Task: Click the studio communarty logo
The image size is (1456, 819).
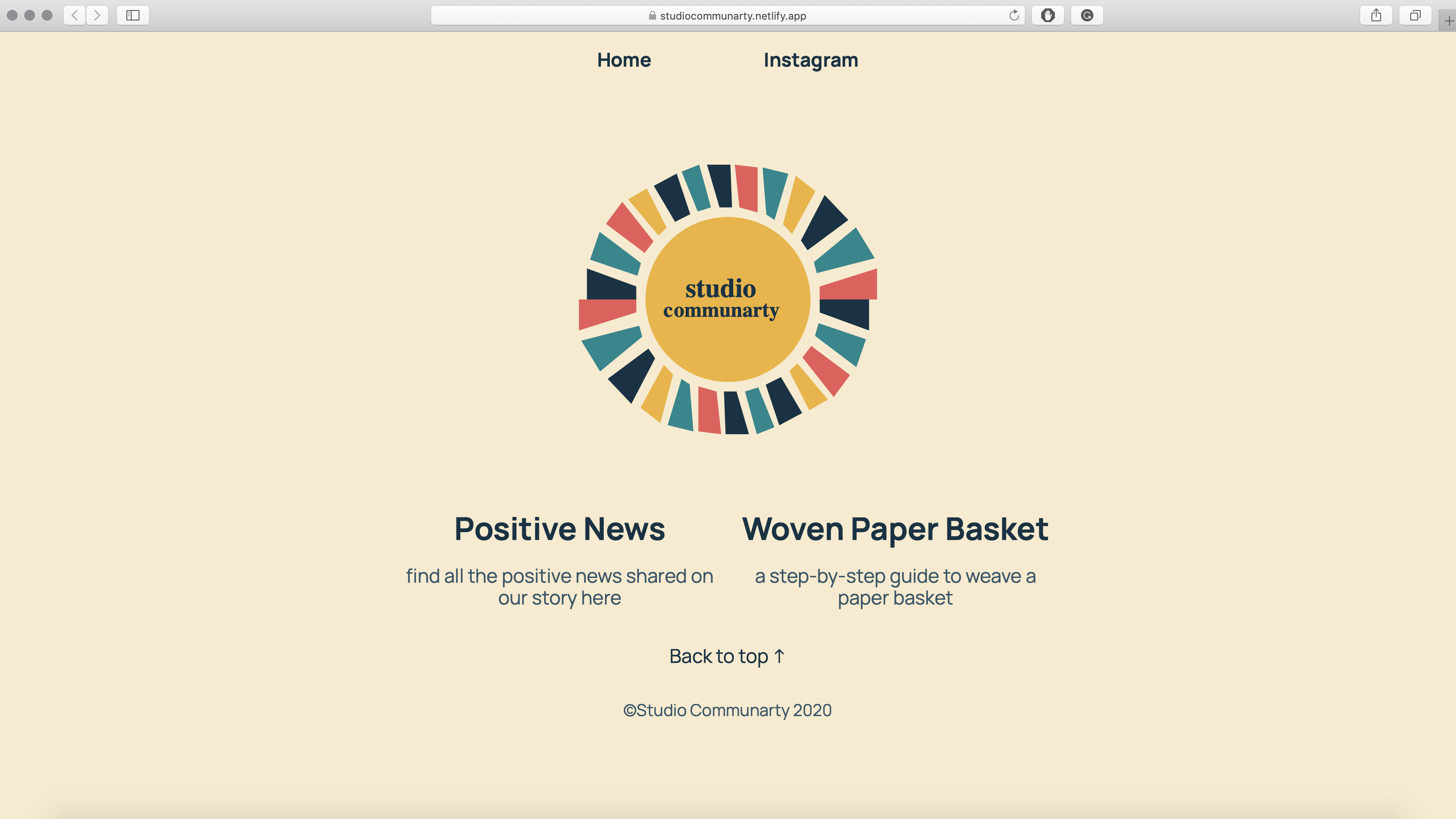Action: coord(728,299)
